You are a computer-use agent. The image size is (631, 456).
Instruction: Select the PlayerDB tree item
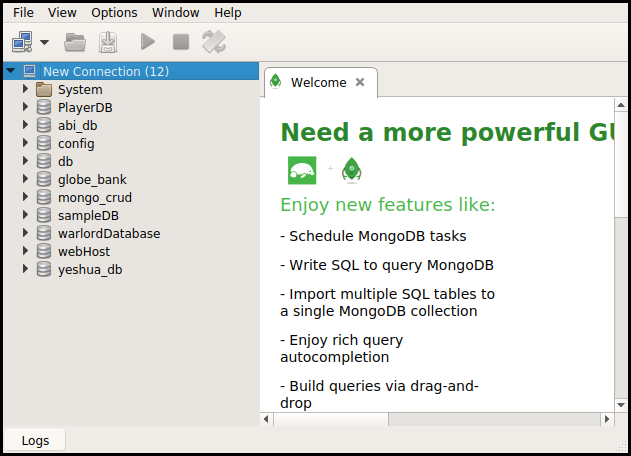coord(85,108)
